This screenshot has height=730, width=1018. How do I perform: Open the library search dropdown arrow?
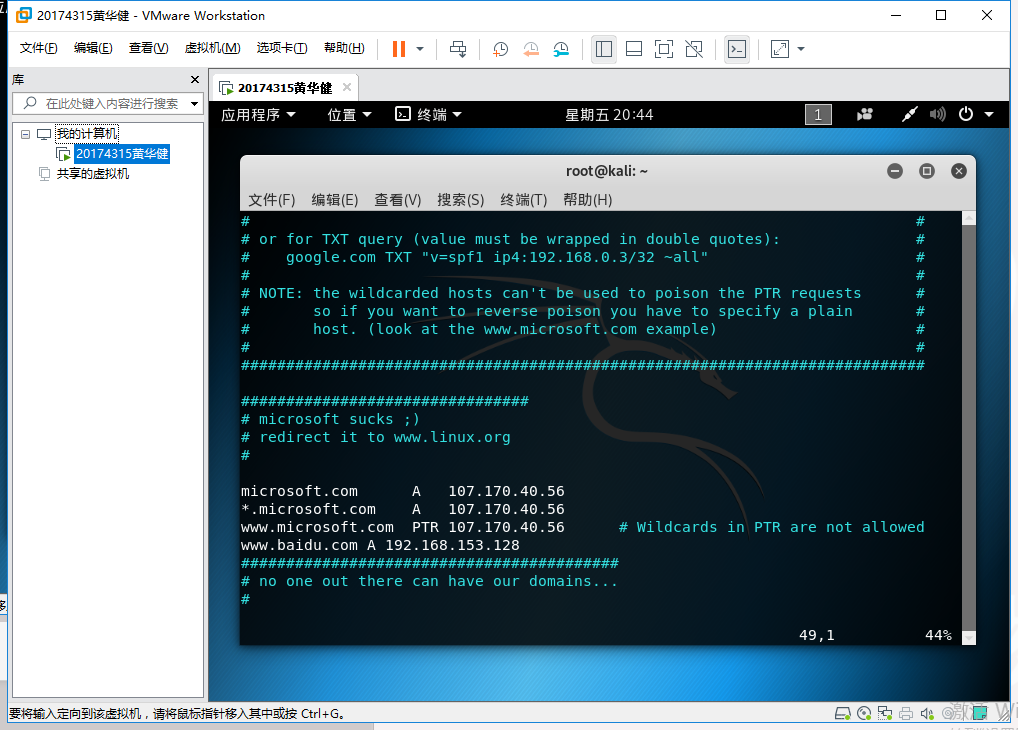coord(194,104)
